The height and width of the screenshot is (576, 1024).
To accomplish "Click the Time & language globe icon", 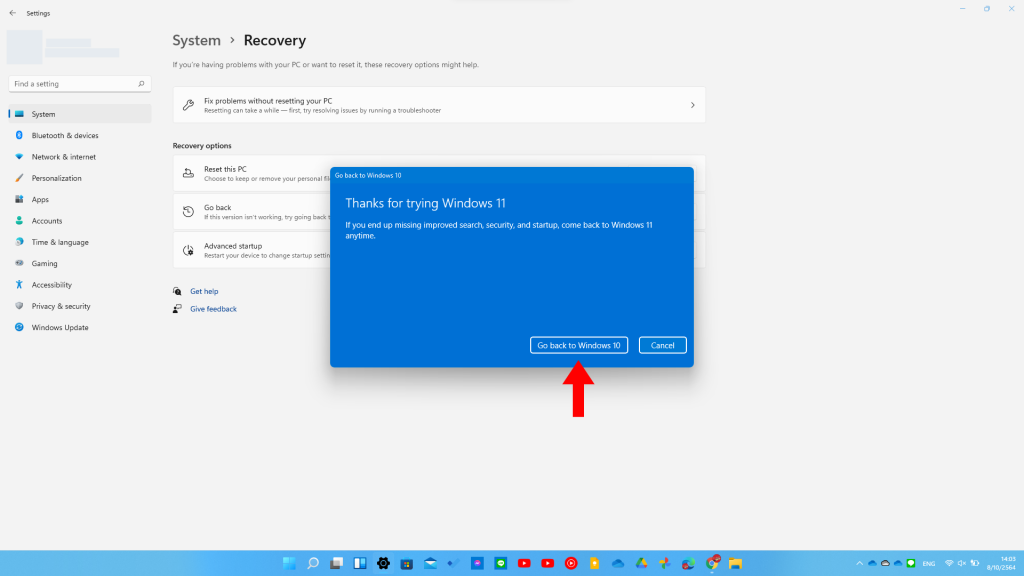I will coord(19,242).
